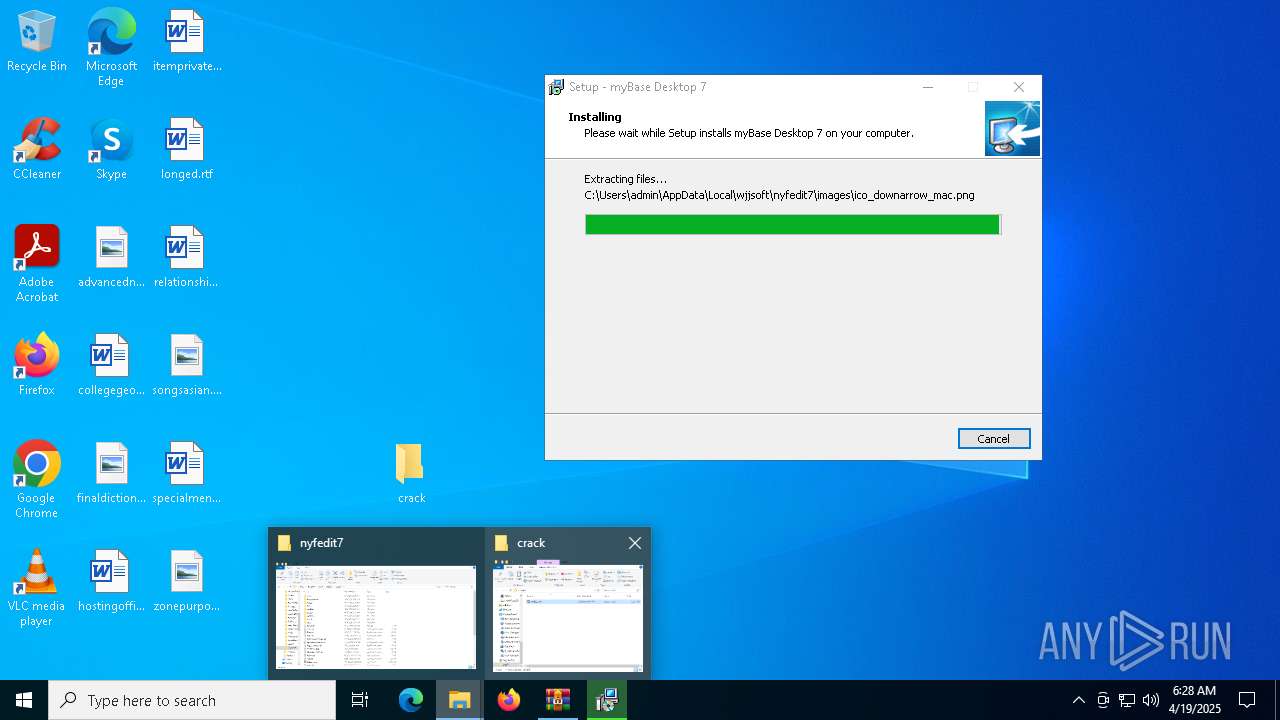Image resolution: width=1280 pixels, height=720 pixels.
Task: Select the itemprivate Word document icon
Action: [186, 42]
